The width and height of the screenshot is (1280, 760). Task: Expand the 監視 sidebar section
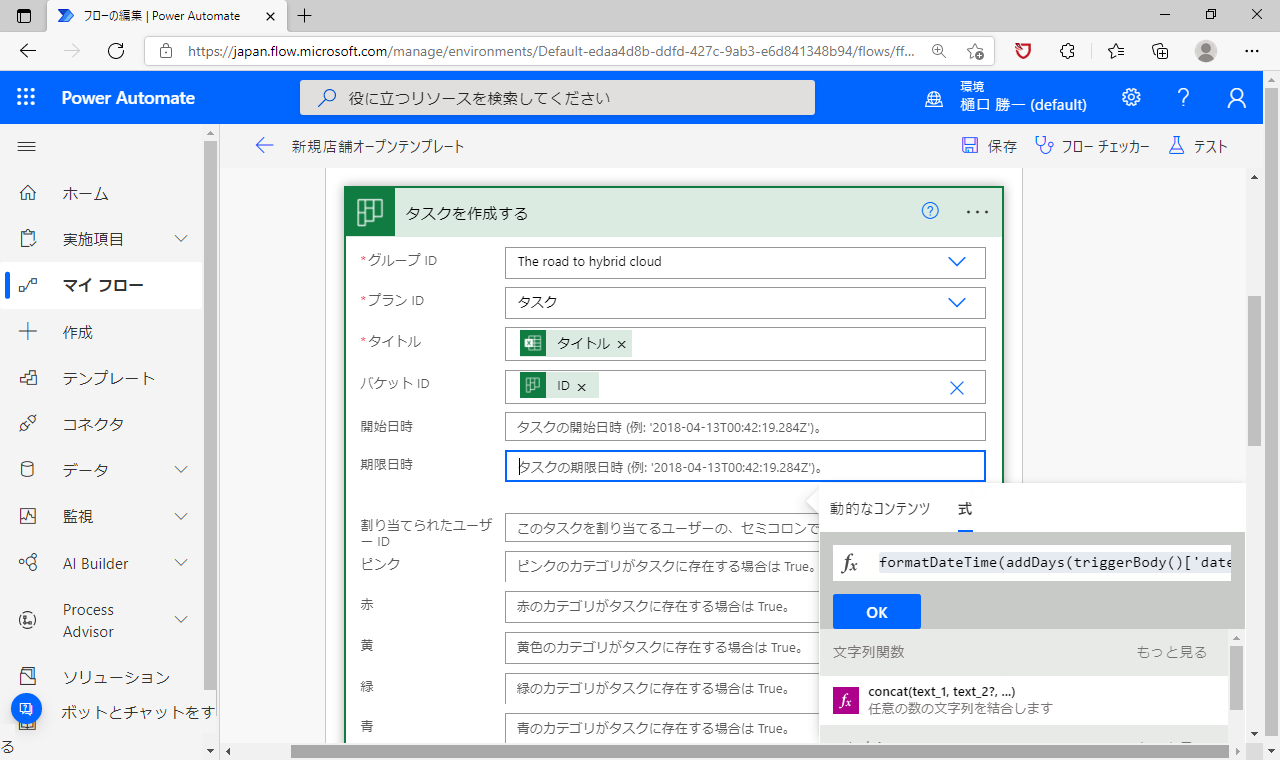click(x=181, y=516)
